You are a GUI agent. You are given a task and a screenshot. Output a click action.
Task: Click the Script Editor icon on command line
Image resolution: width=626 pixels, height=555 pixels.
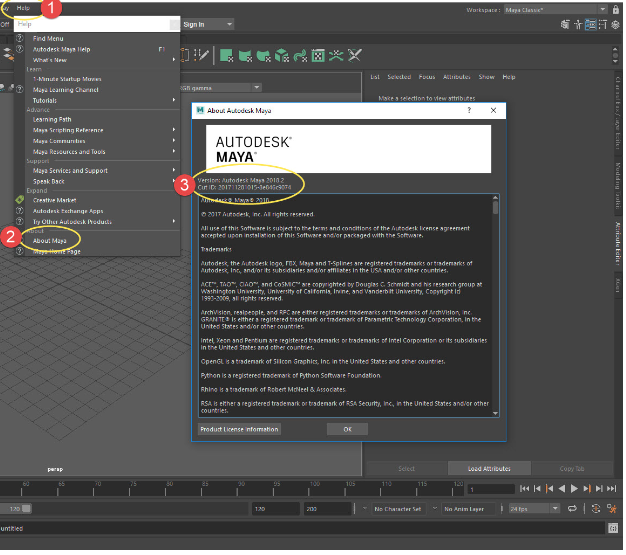(x=612, y=529)
